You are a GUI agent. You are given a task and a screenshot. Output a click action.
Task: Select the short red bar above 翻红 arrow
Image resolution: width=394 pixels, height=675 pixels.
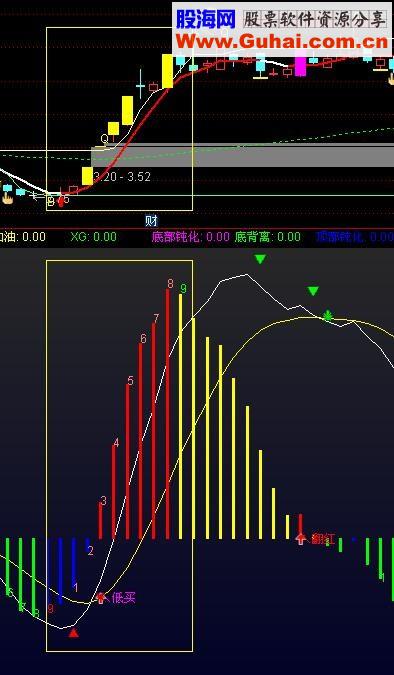click(301, 523)
